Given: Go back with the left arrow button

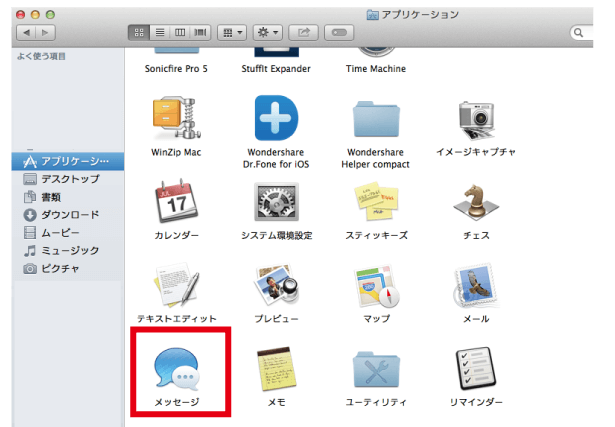Looking at the screenshot, I should point(26,33).
